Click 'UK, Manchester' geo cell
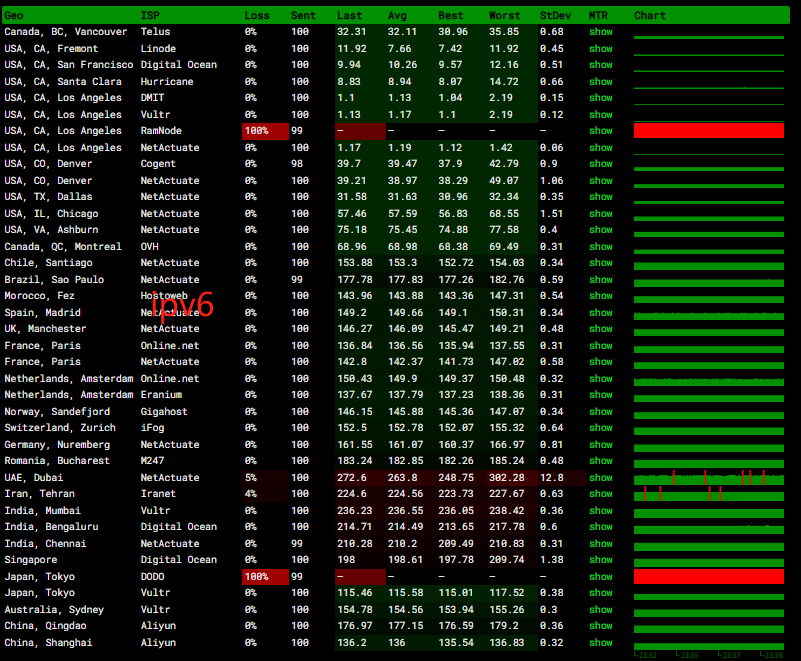The image size is (801, 661). [x=45, y=328]
